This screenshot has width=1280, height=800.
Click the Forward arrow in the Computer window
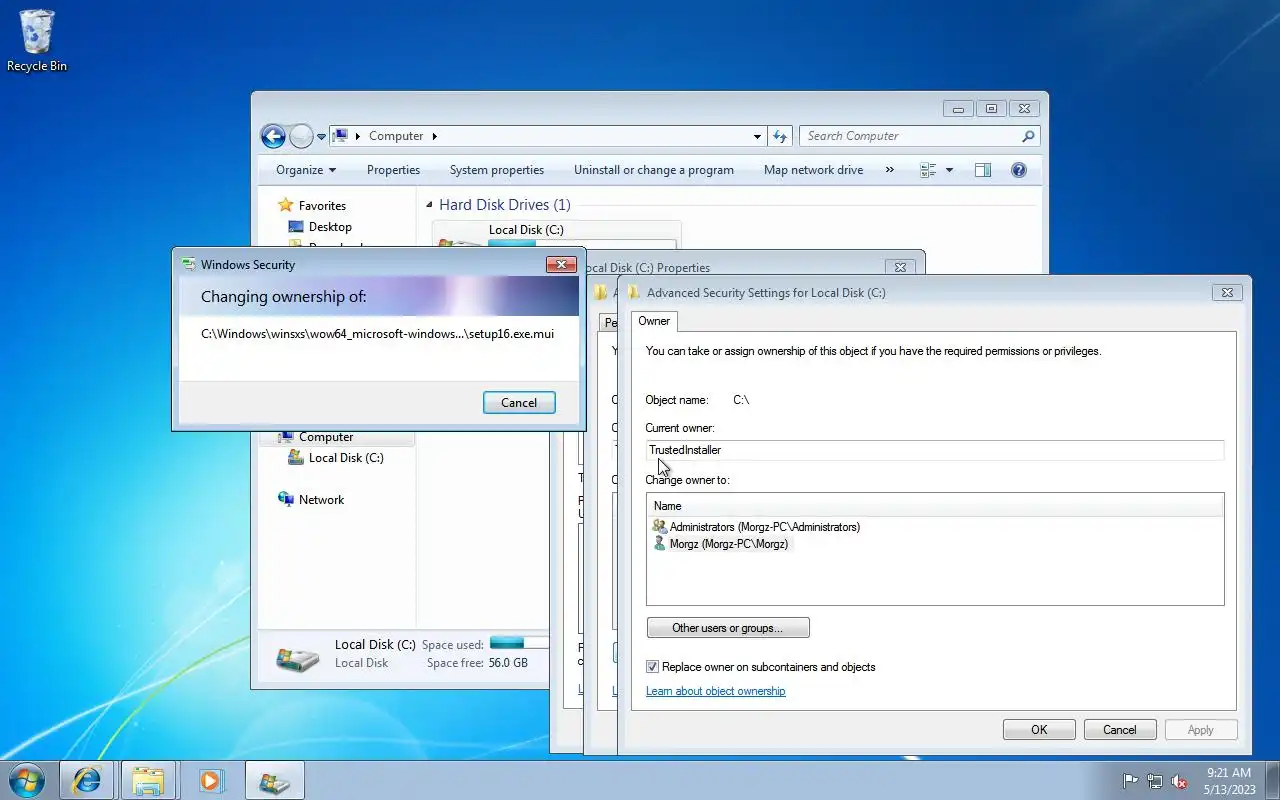[301, 136]
